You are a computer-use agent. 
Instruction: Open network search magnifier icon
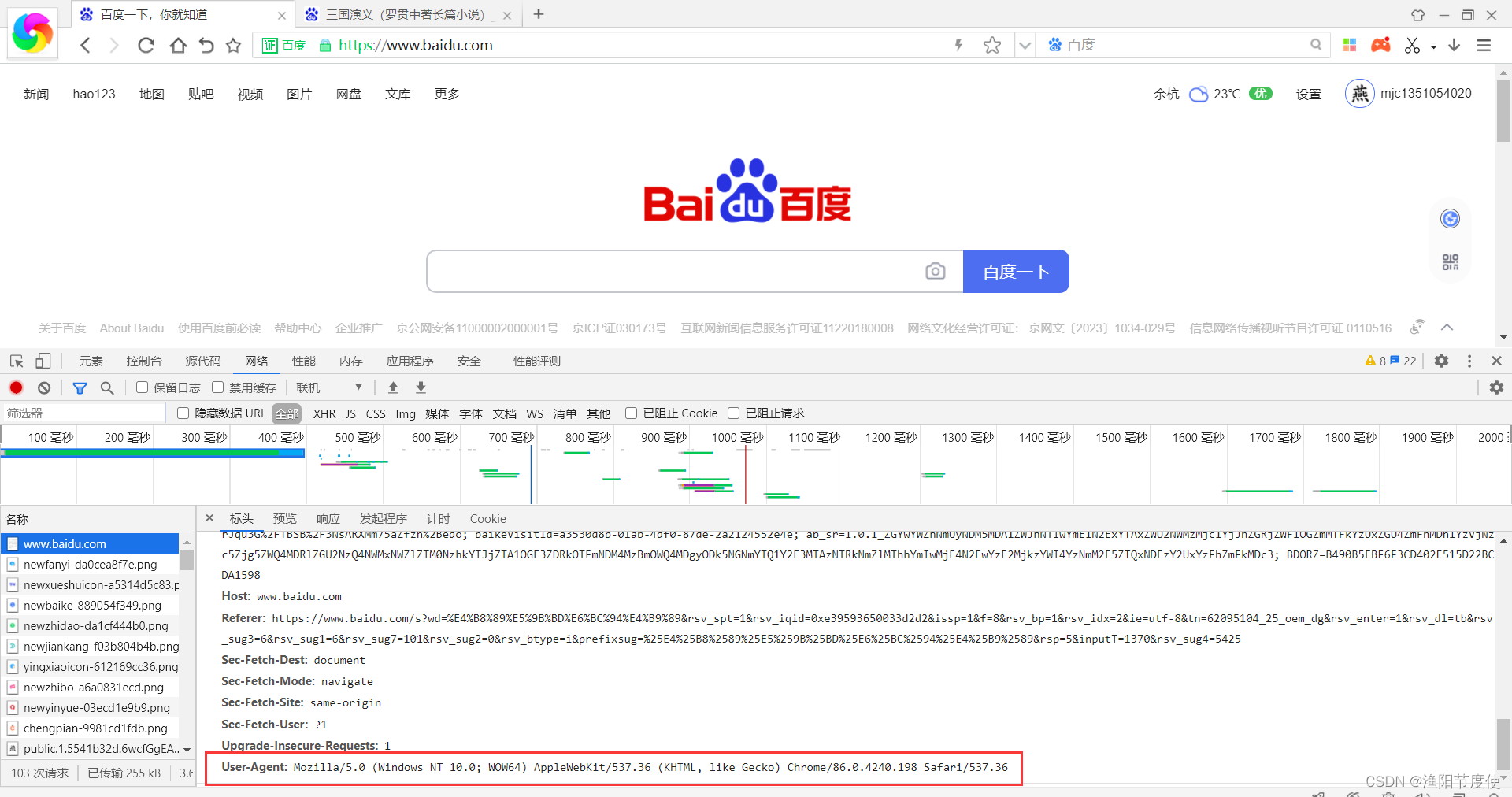pos(107,387)
